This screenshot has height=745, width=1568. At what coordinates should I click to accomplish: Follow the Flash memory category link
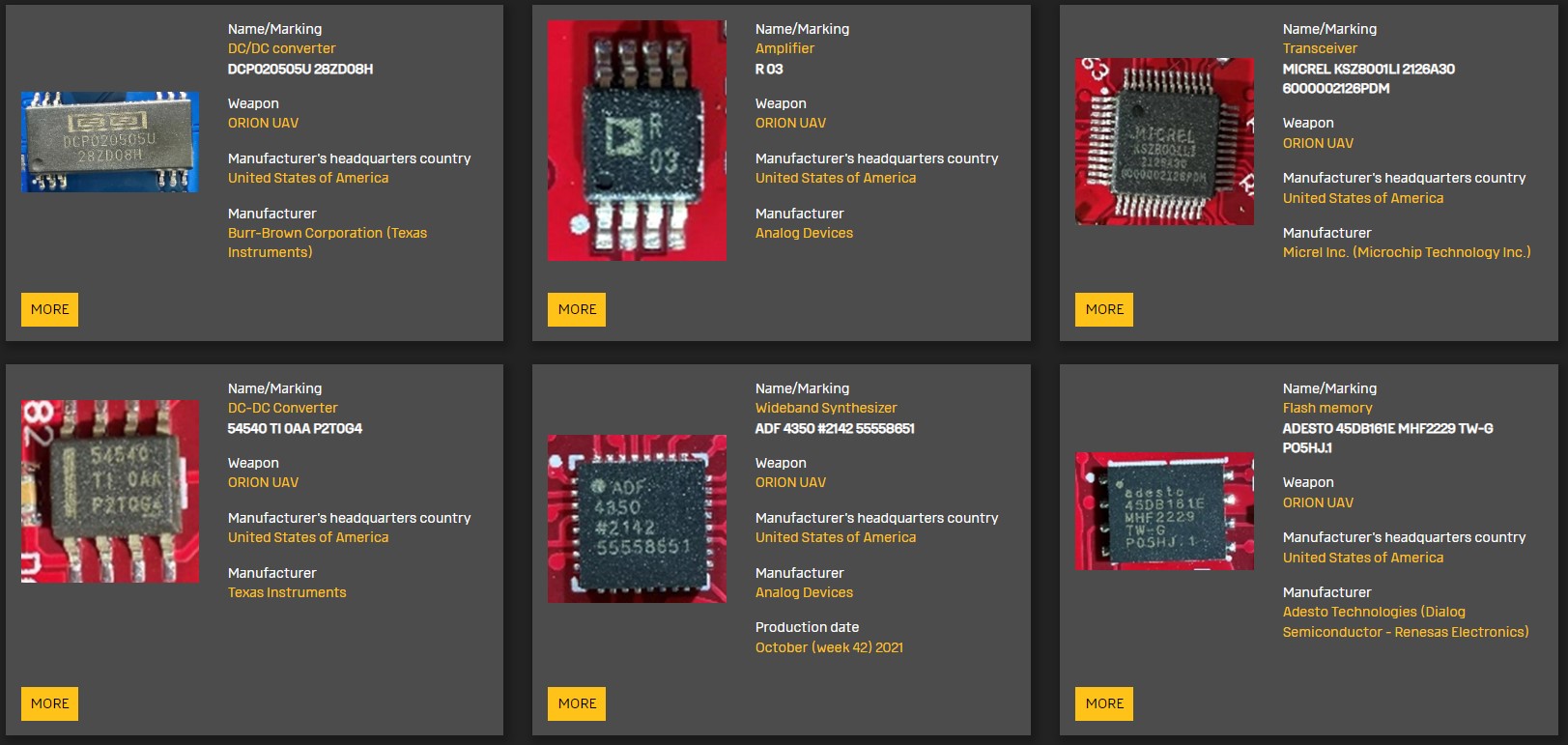click(x=1326, y=408)
